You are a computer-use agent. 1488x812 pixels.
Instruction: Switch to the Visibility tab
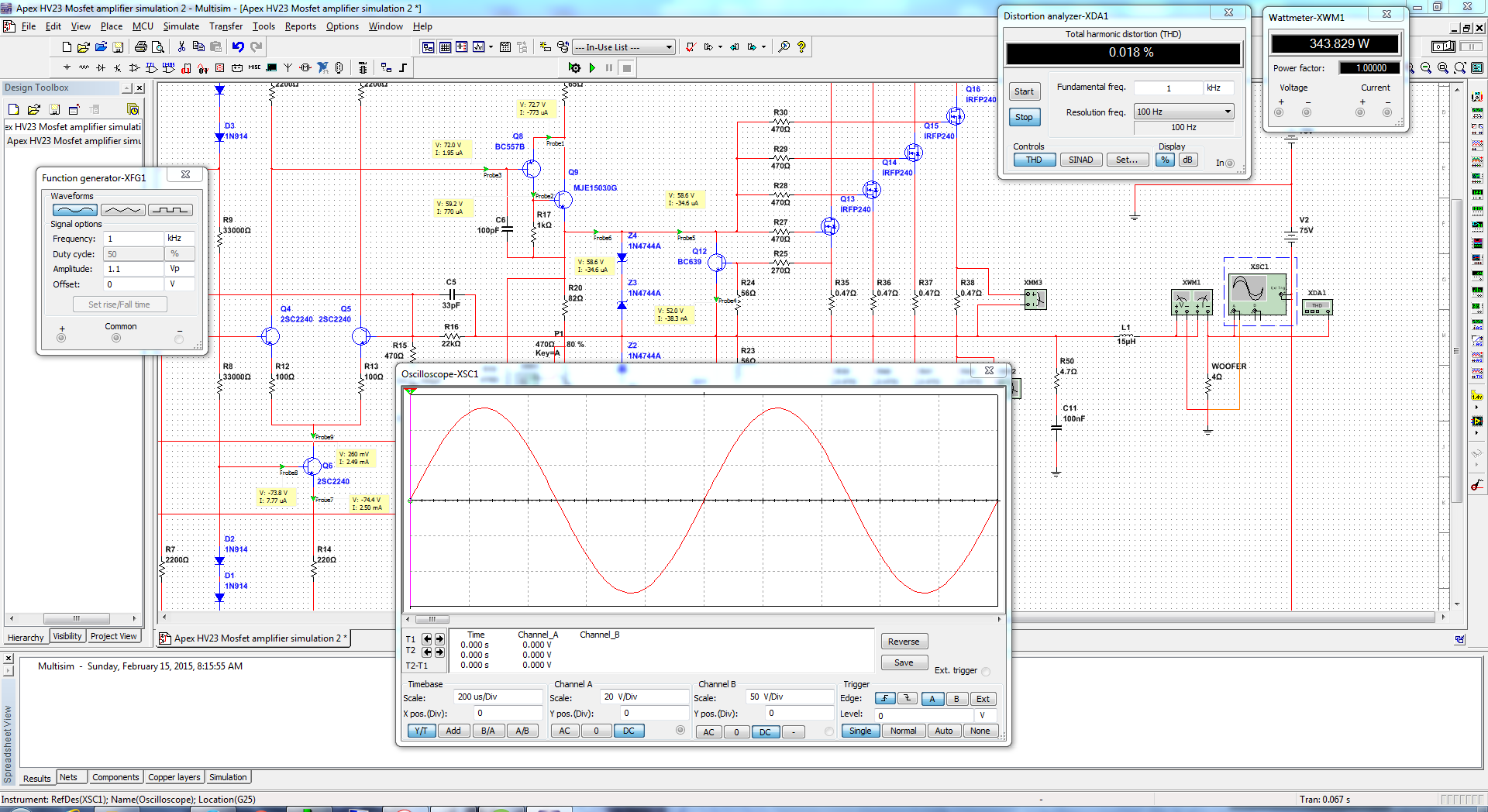[67, 636]
